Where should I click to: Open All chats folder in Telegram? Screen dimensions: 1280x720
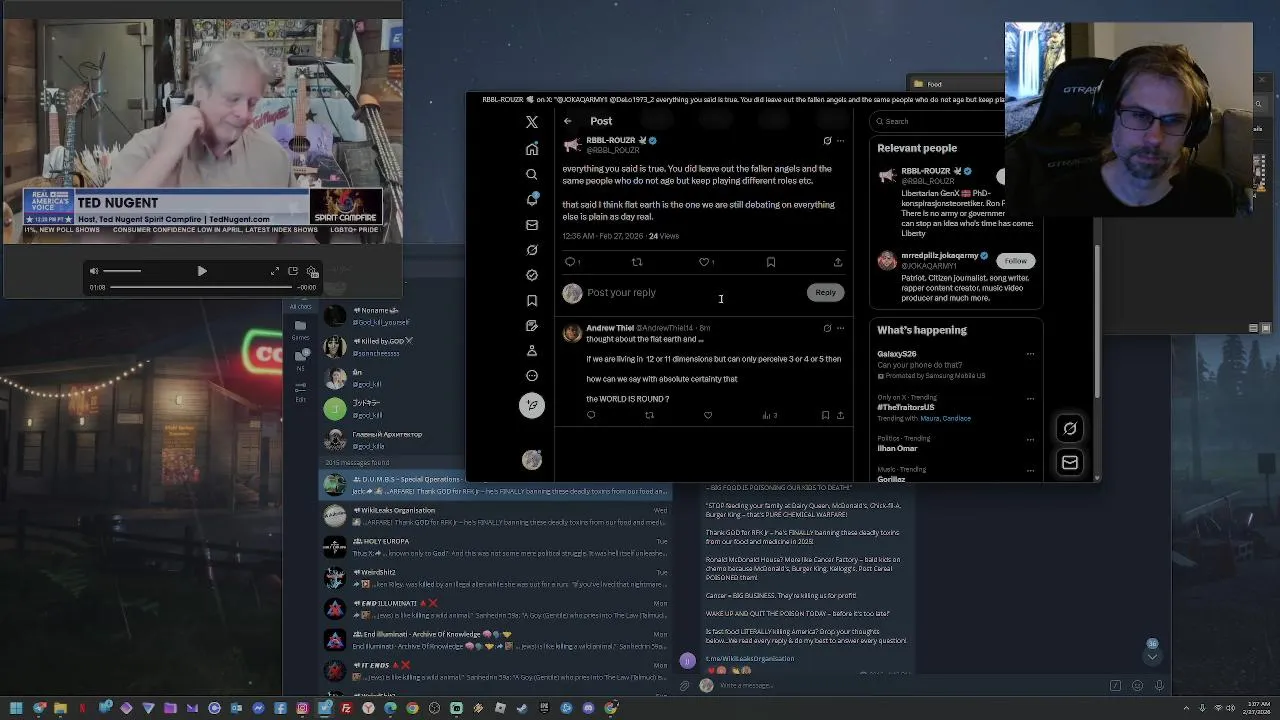coord(300,307)
